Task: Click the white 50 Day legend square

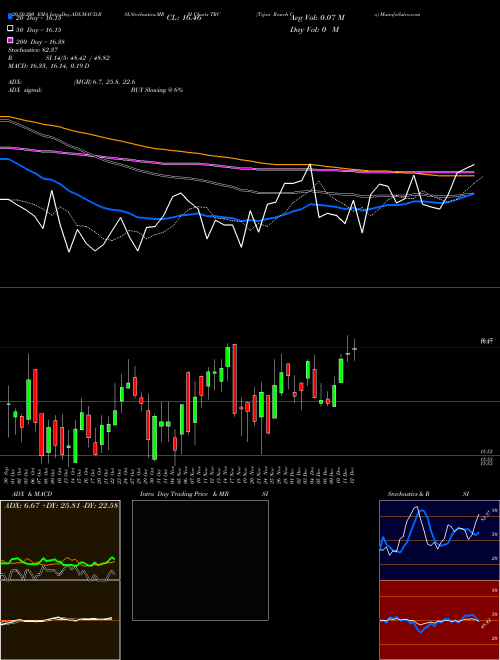Action: pyautogui.click(x=11, y=29)
